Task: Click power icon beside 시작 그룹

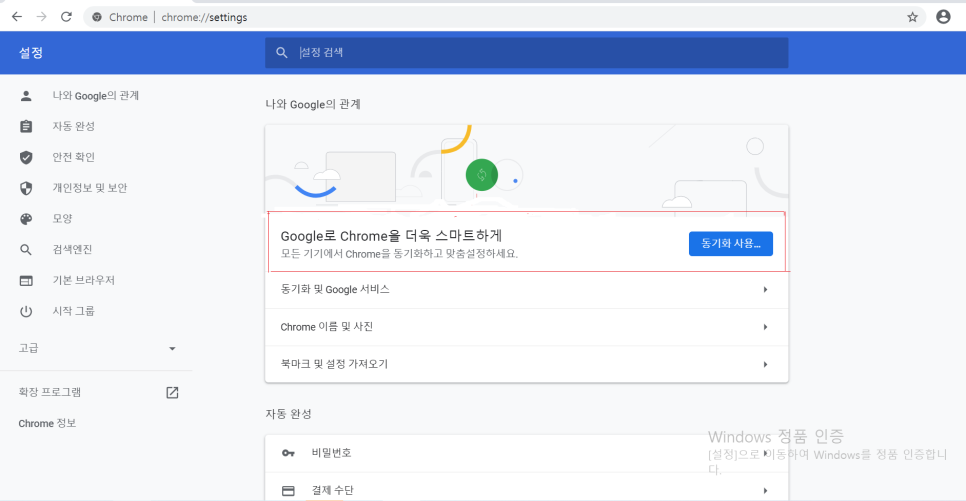Action: [x=26, y=311]
